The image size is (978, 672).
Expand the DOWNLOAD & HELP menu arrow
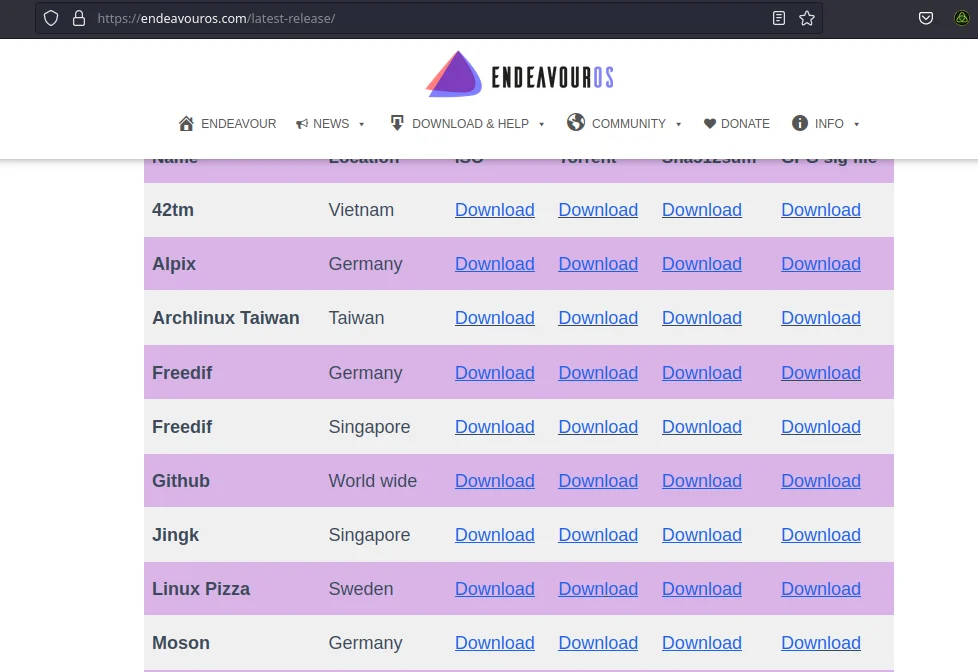pyautogui.click(x=541, y=124)
